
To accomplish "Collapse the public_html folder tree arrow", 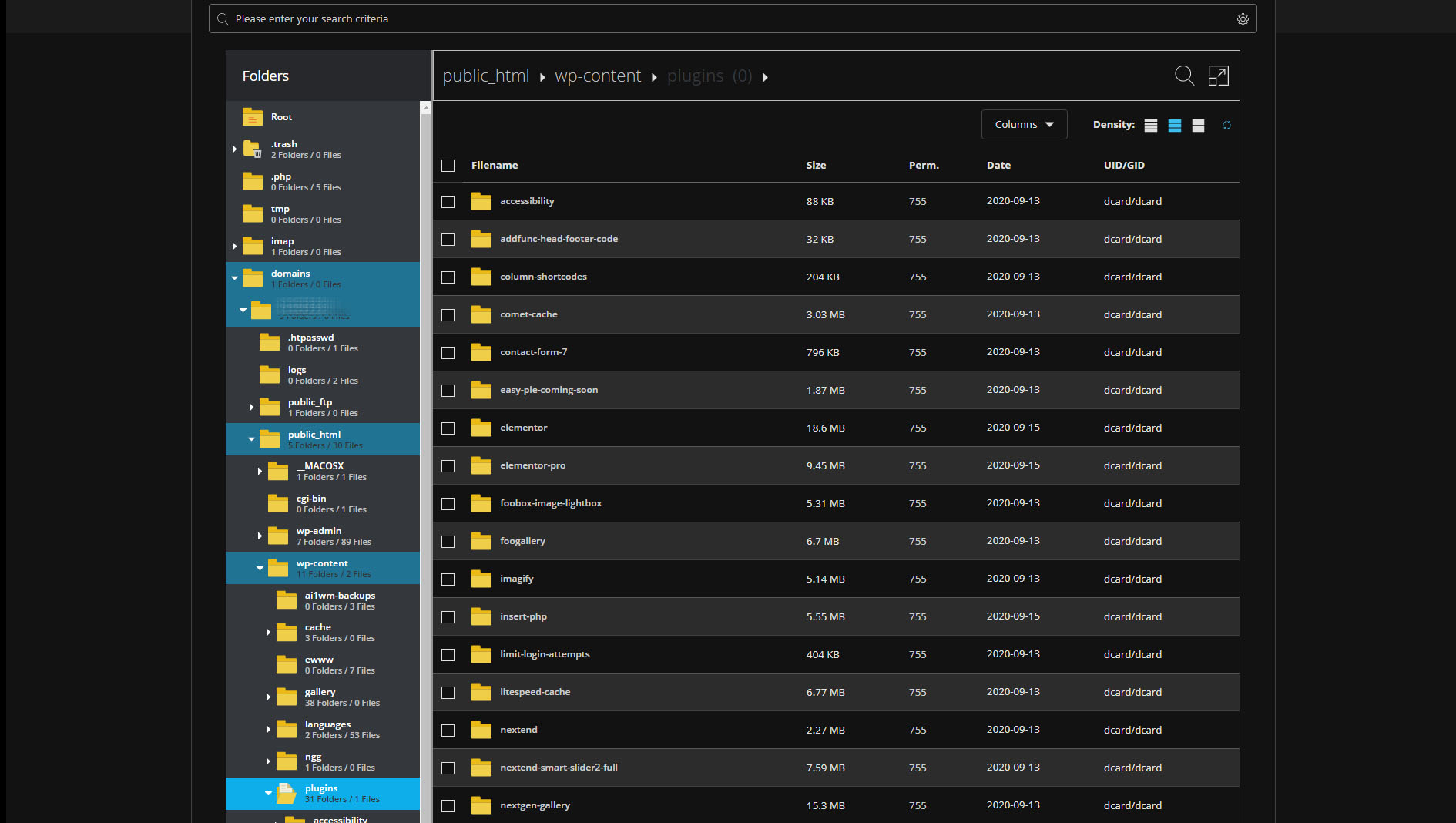I will (x=251, y=439).
